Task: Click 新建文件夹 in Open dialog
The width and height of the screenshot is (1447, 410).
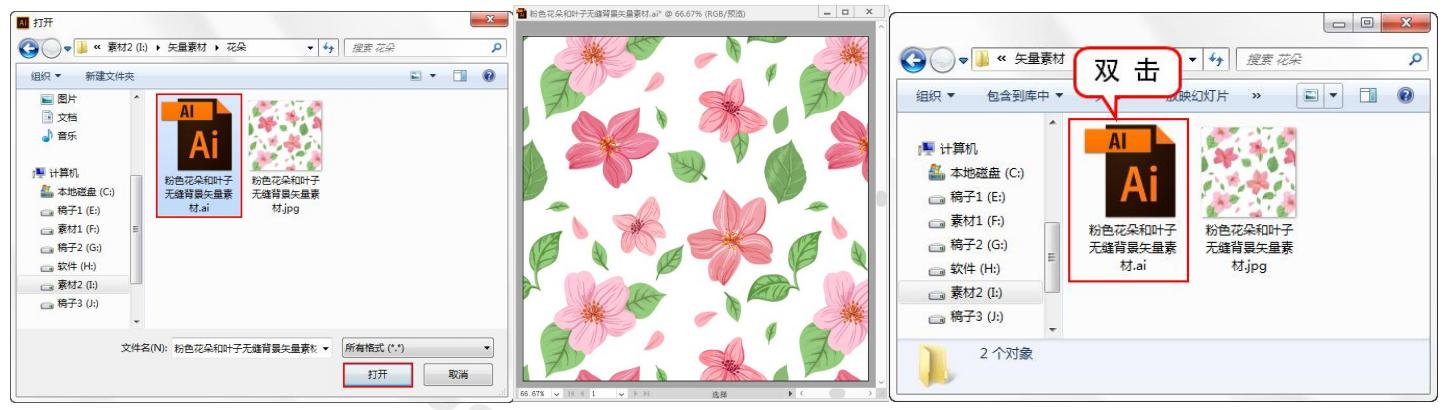Action: coord(109,76)
